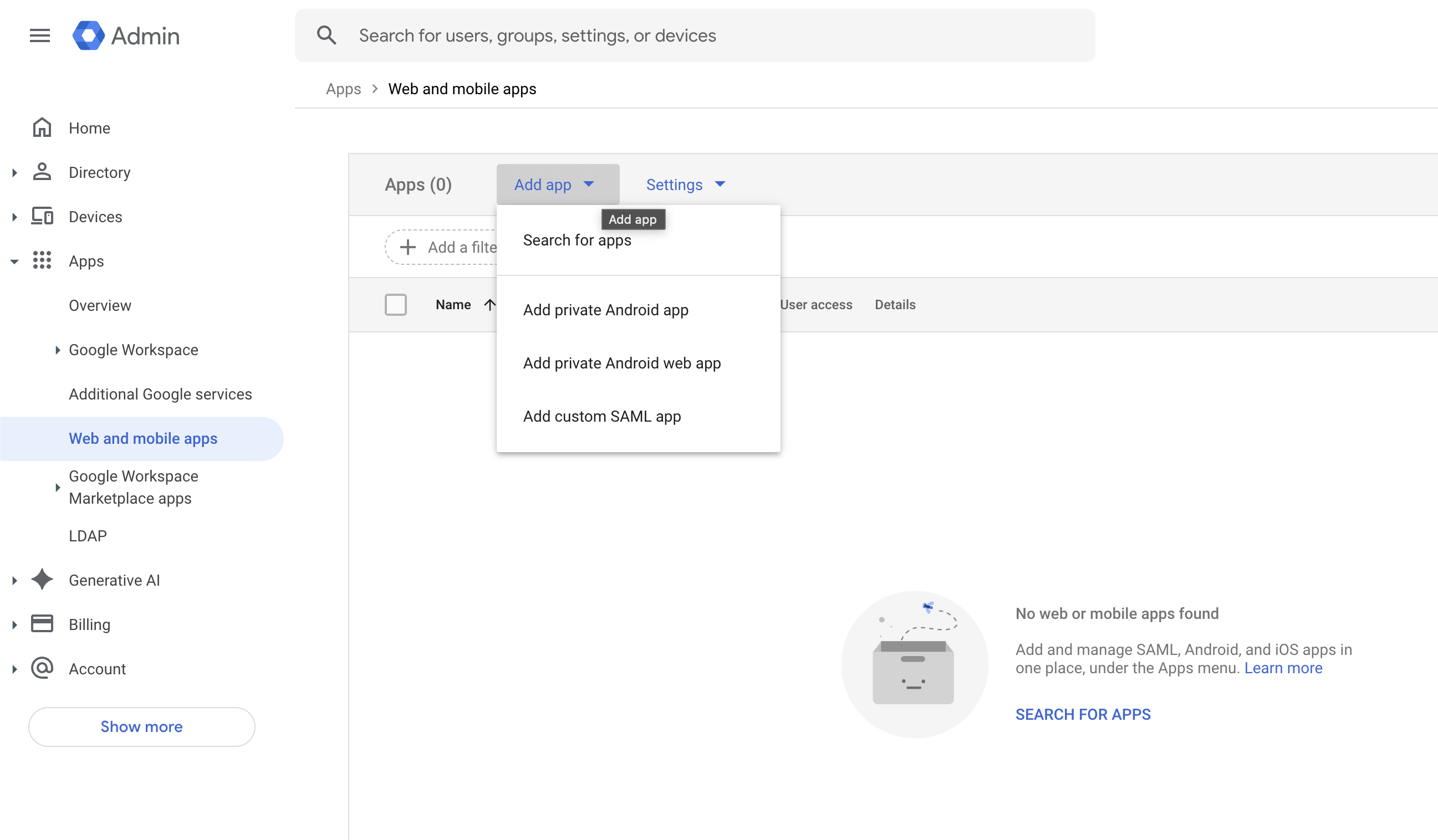Open the Settings dropdown
This screenshot has width=1438, height=840.
pos(685,184)
